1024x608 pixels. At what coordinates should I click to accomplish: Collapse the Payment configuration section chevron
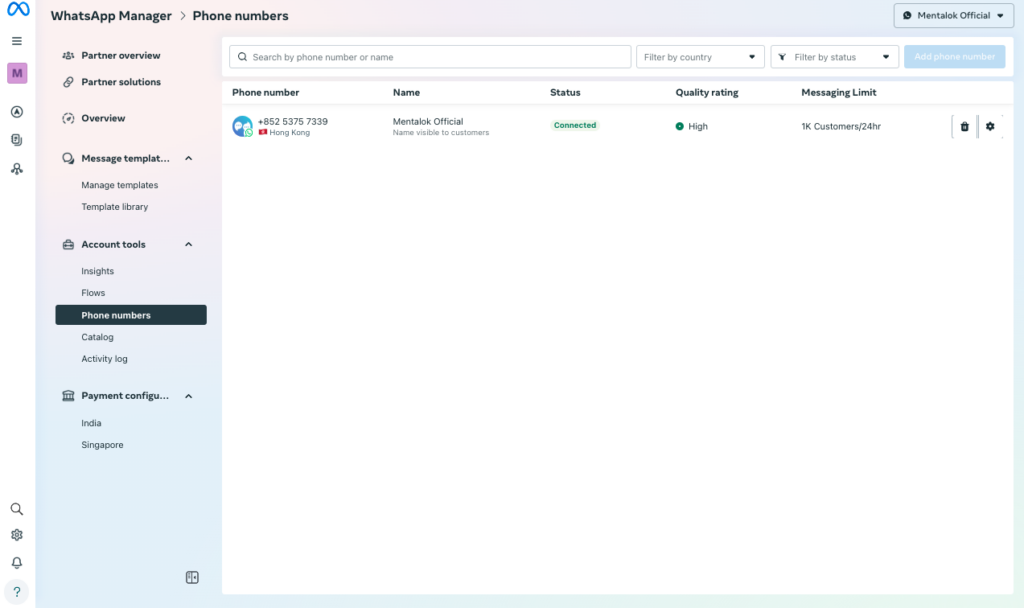coord(189,396)
